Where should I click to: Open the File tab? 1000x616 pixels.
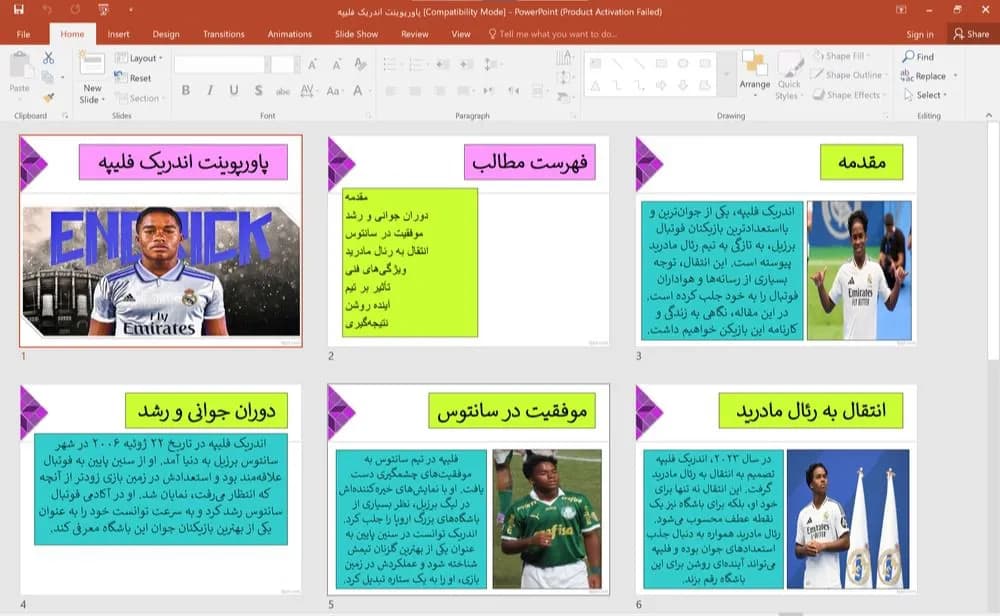coord(24,34)
